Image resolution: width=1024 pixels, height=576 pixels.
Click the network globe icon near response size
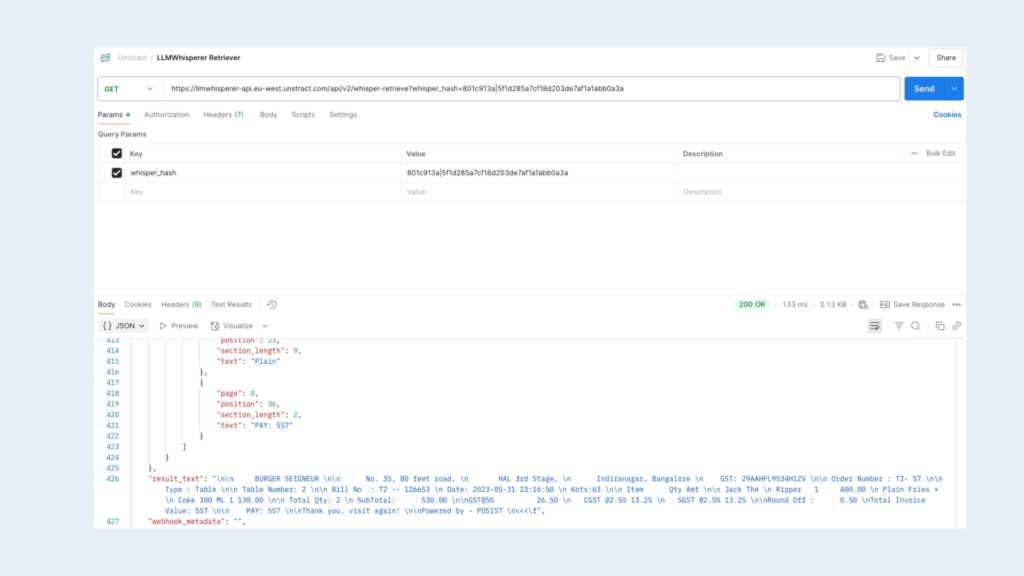point(862,304)
